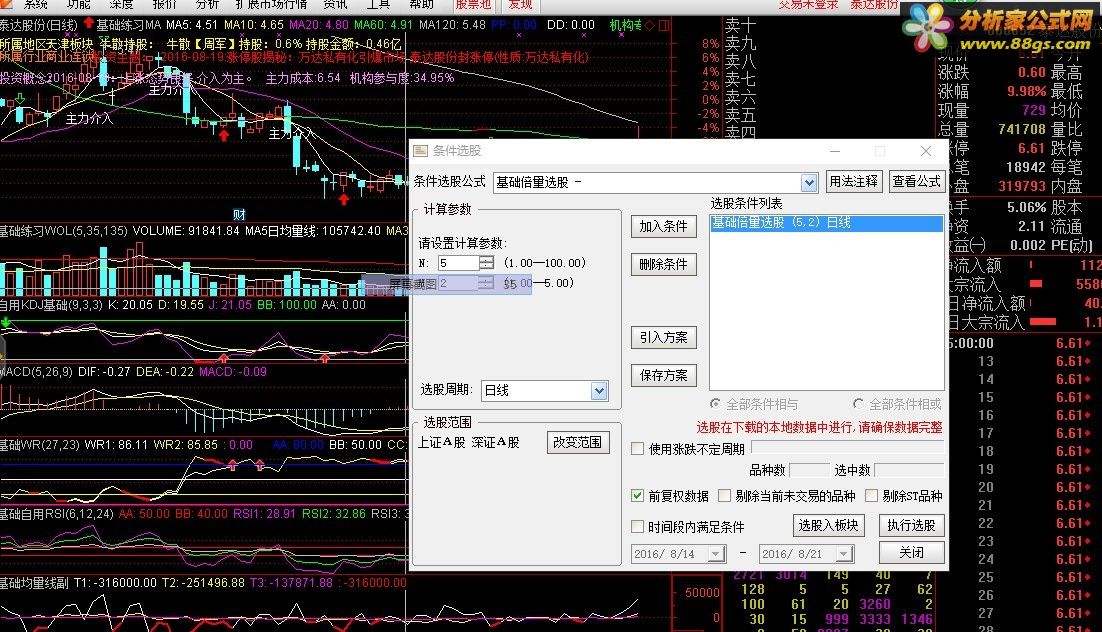Open the 功能 menu
Viewport: 1102px width, 632px height.
79,4
